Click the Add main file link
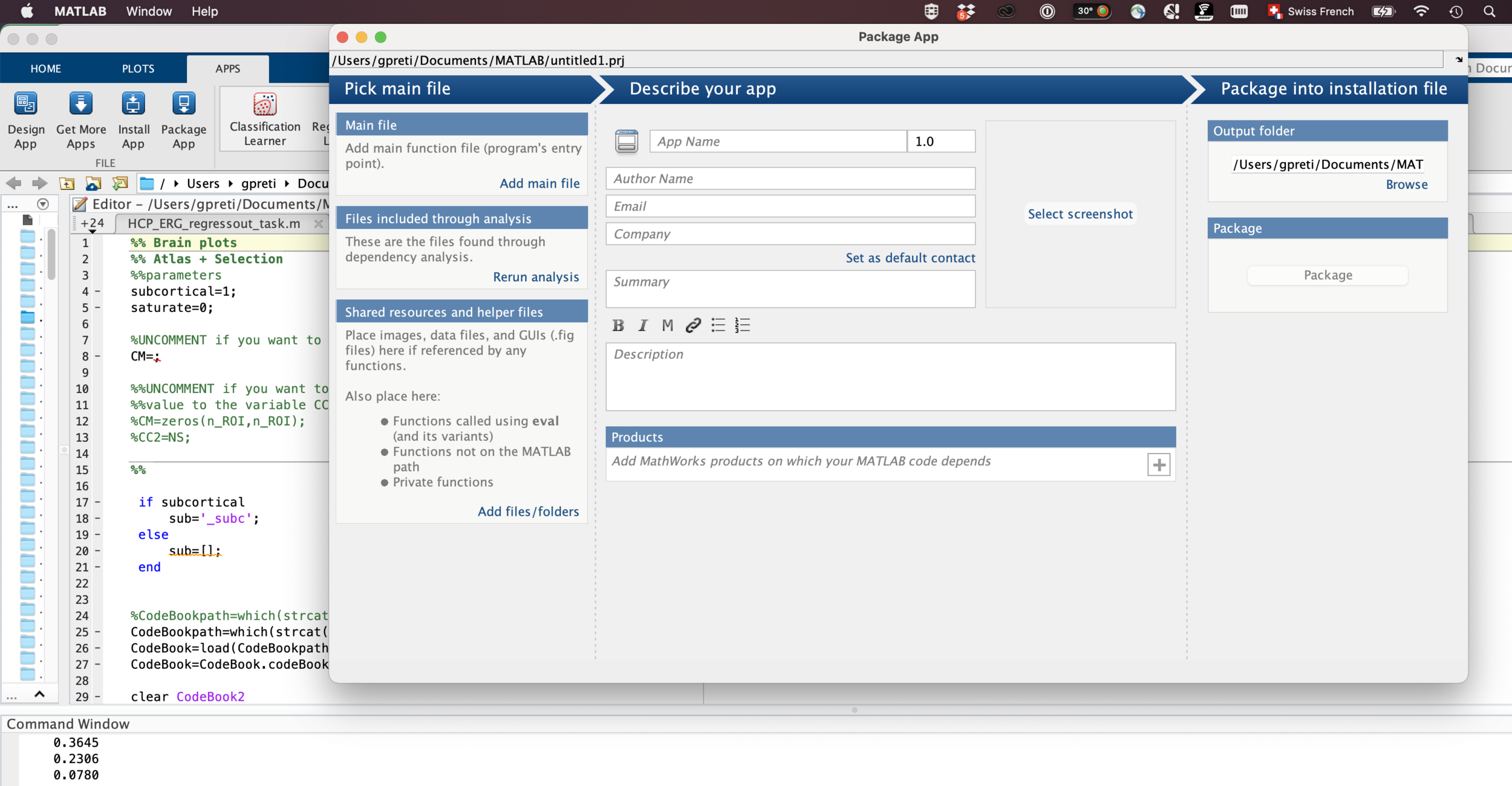1512x786 pixels. (x=539, y=184)
